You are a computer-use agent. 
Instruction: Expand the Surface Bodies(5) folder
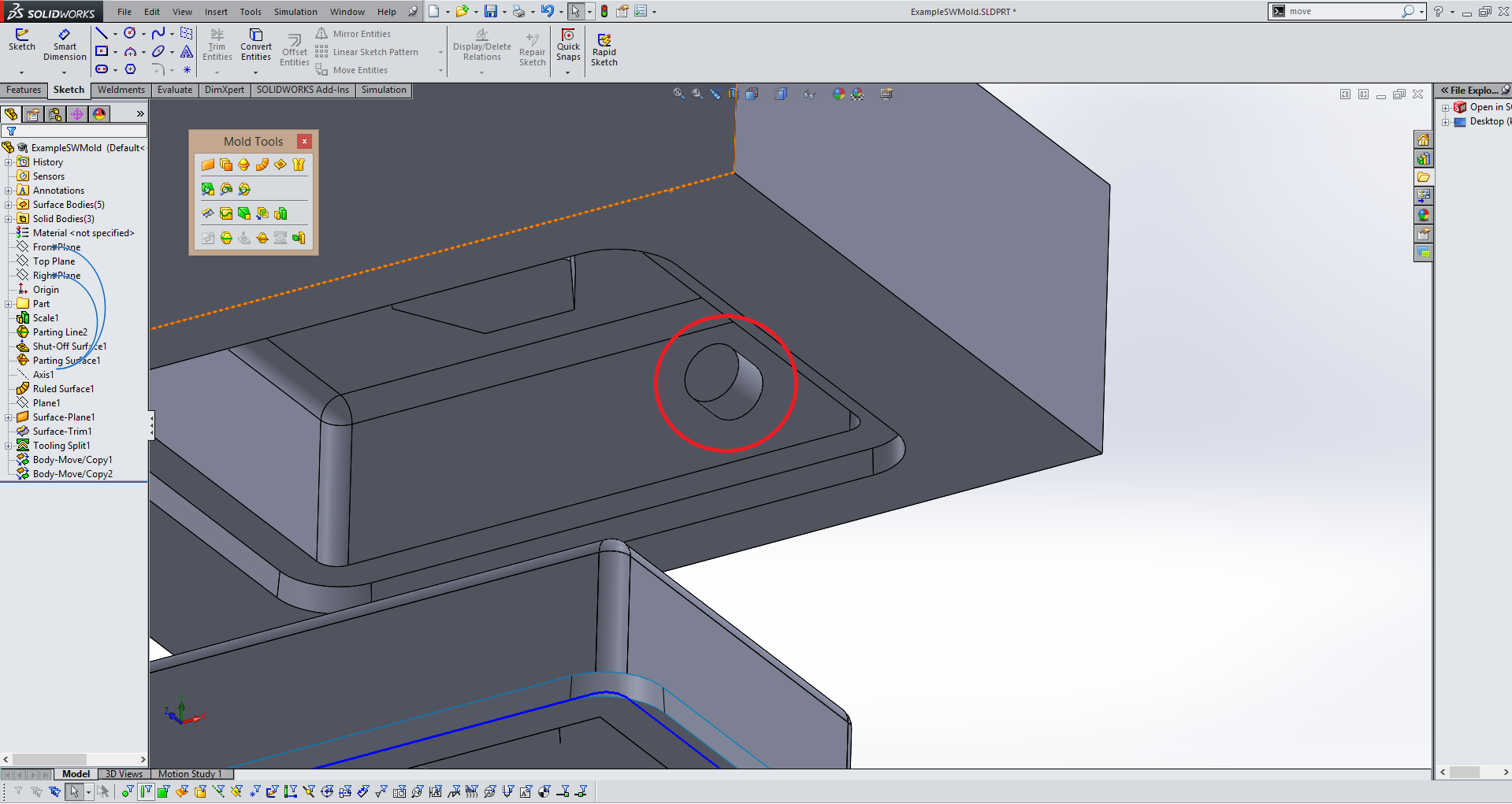click(x=9, y=205)
